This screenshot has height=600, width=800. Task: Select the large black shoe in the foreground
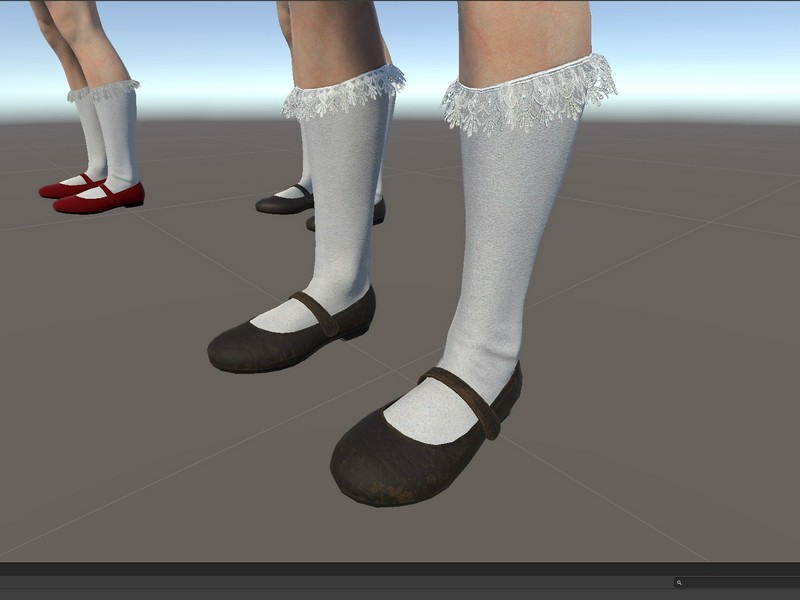tap(427, 437)
